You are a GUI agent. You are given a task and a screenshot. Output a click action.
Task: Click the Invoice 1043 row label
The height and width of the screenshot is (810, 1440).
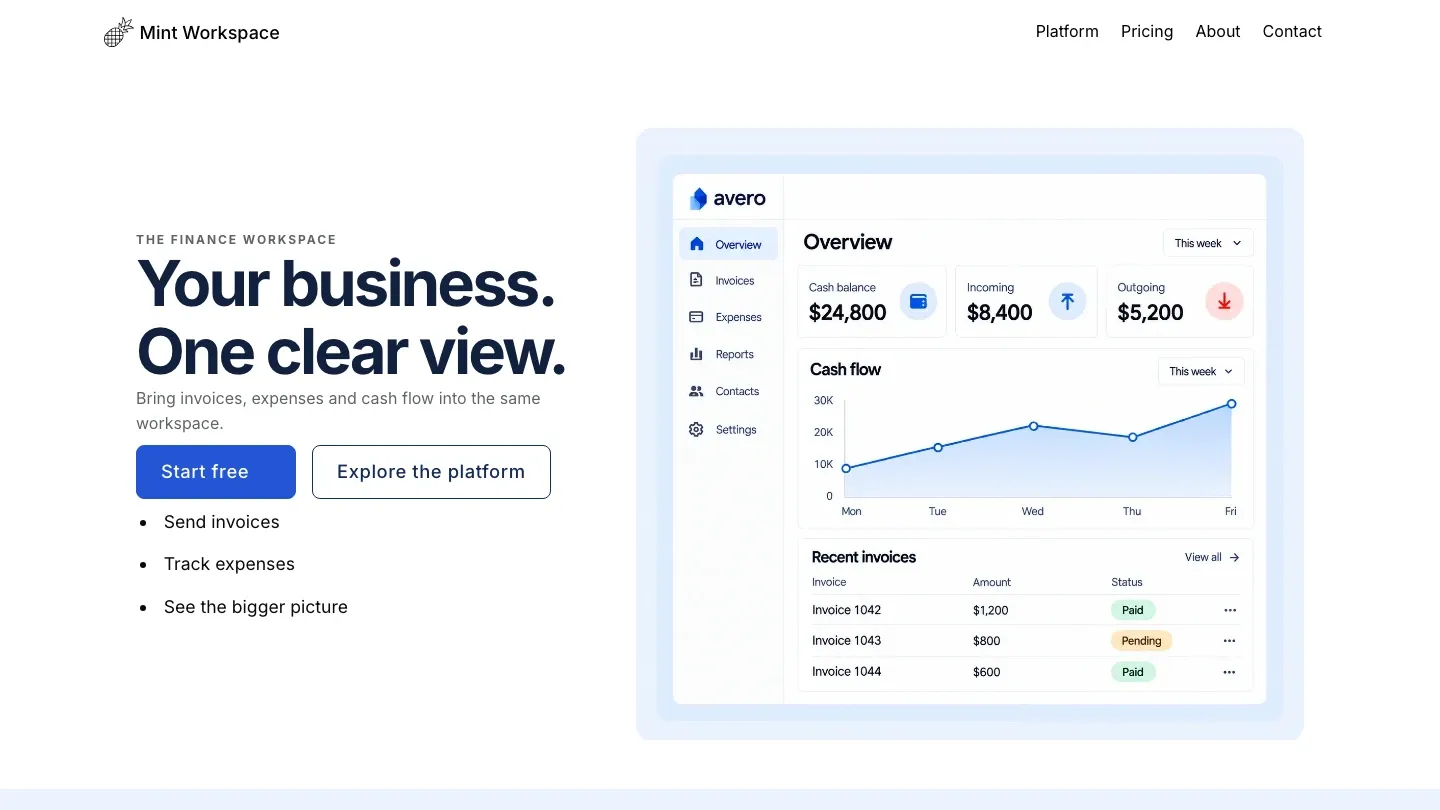[x=847, y=641]
